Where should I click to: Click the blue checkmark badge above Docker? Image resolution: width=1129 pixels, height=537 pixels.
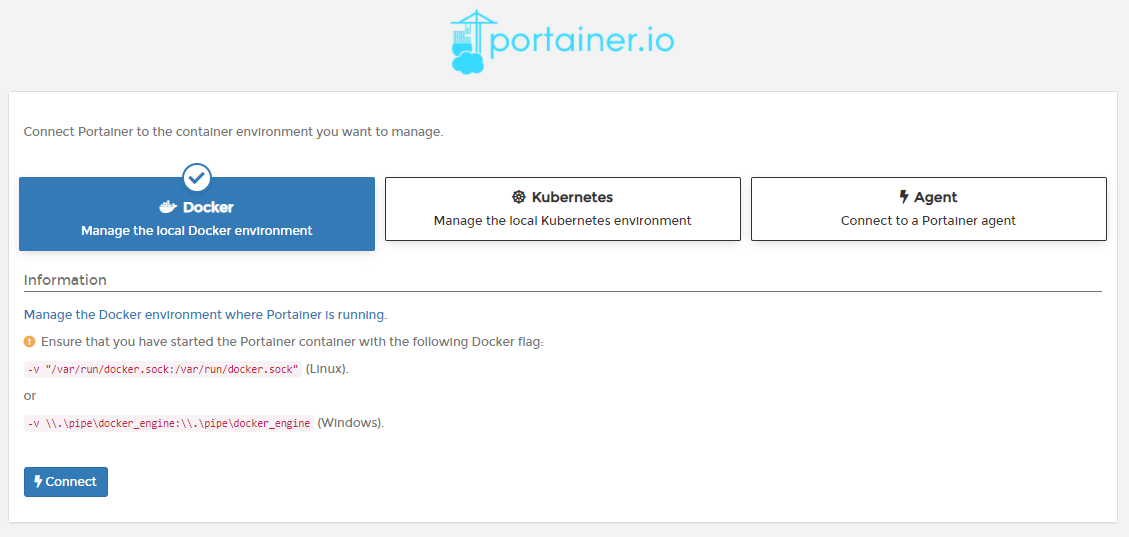pos(197,178)
